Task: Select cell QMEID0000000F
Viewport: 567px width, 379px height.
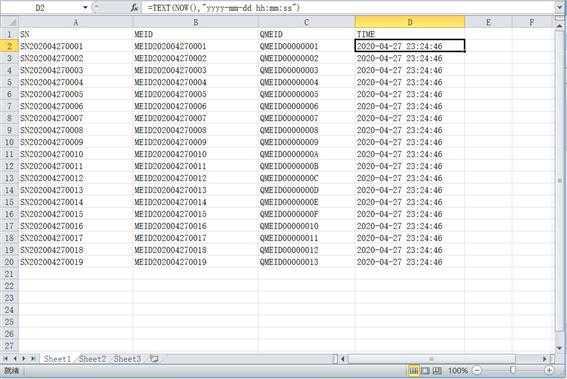Action: pyautogui.click(x=306, y=214)
